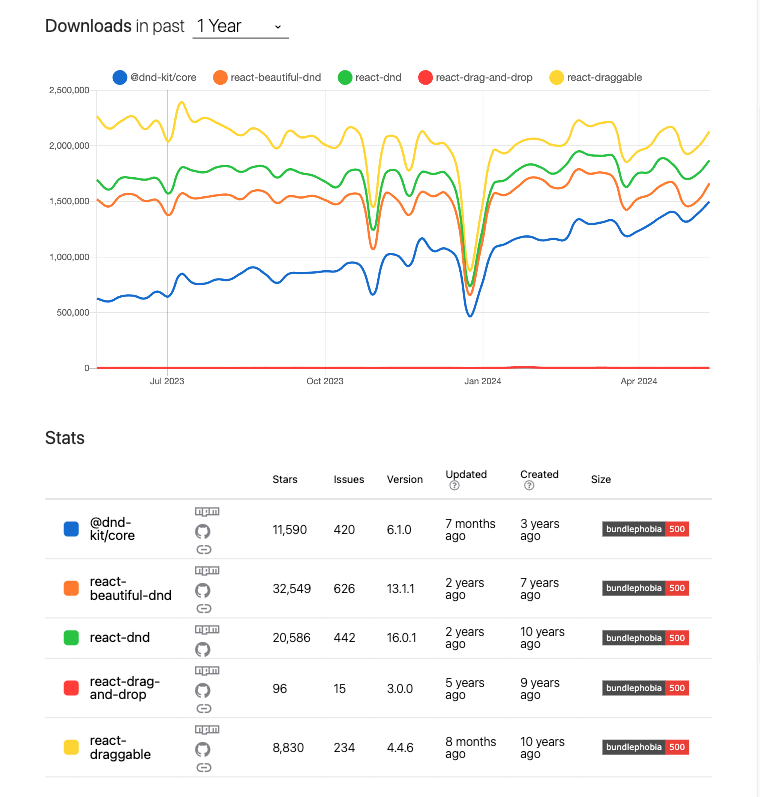Click the red swatch in react-drag-and-drop row
This screenshot has height=797, width=760.
[71, 688]
